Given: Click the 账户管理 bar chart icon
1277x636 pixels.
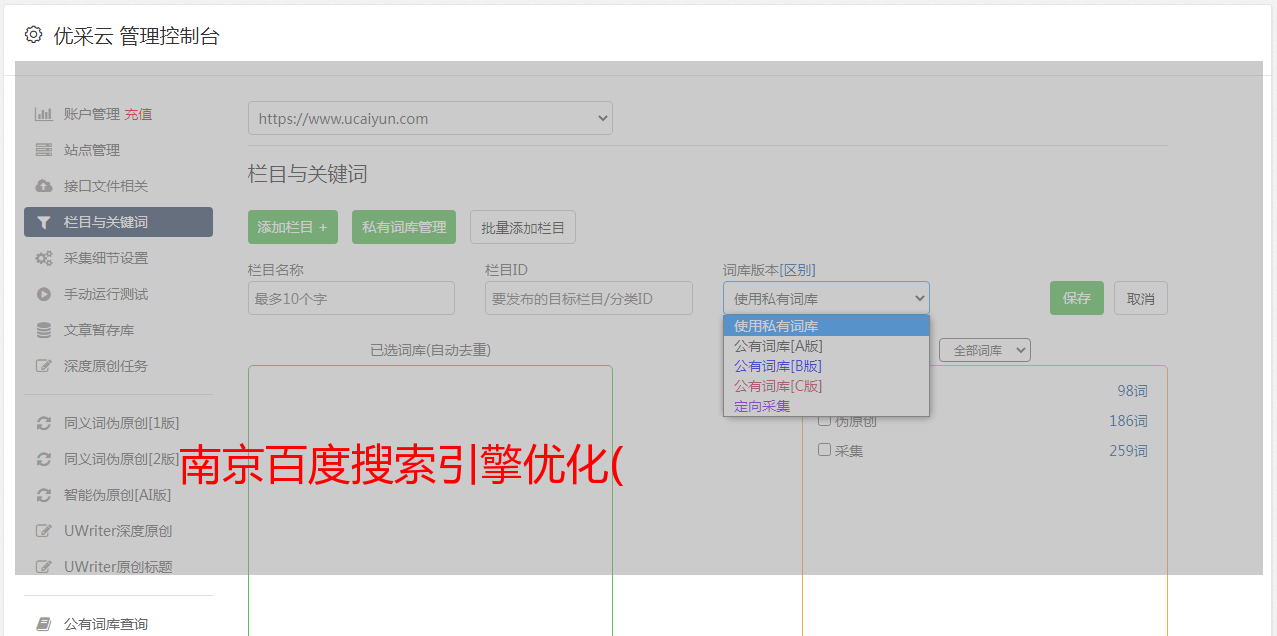Looking at the screenshot, I should 44,114.
